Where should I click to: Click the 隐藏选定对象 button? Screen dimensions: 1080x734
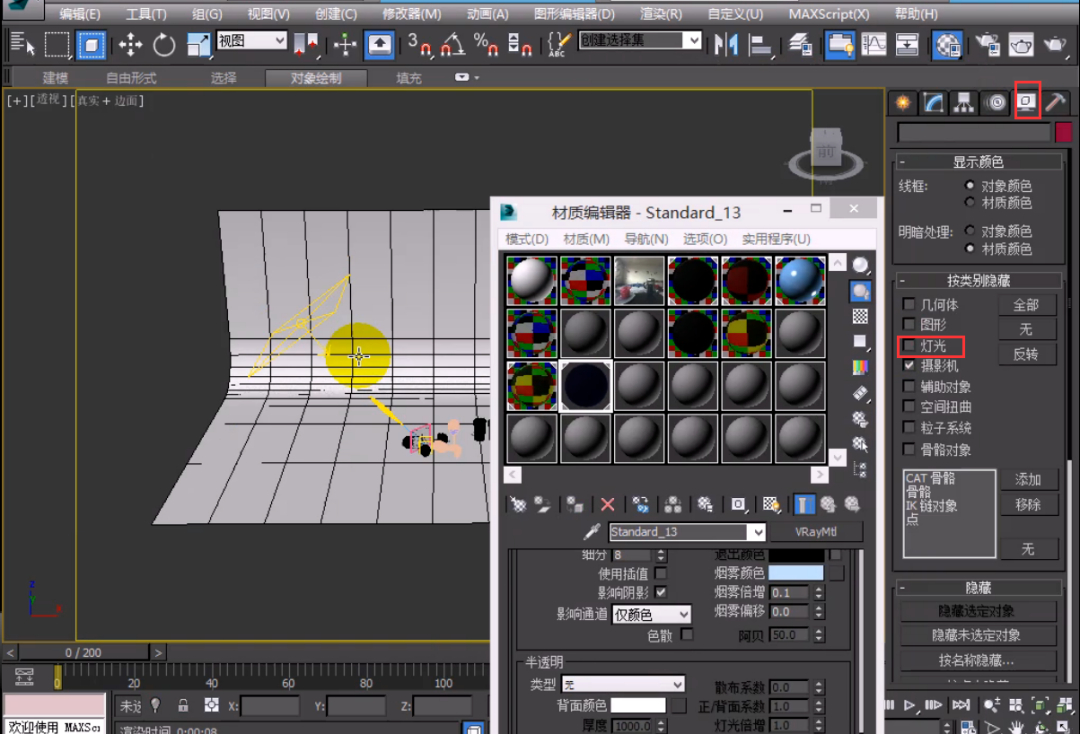[x=976, y=611]
